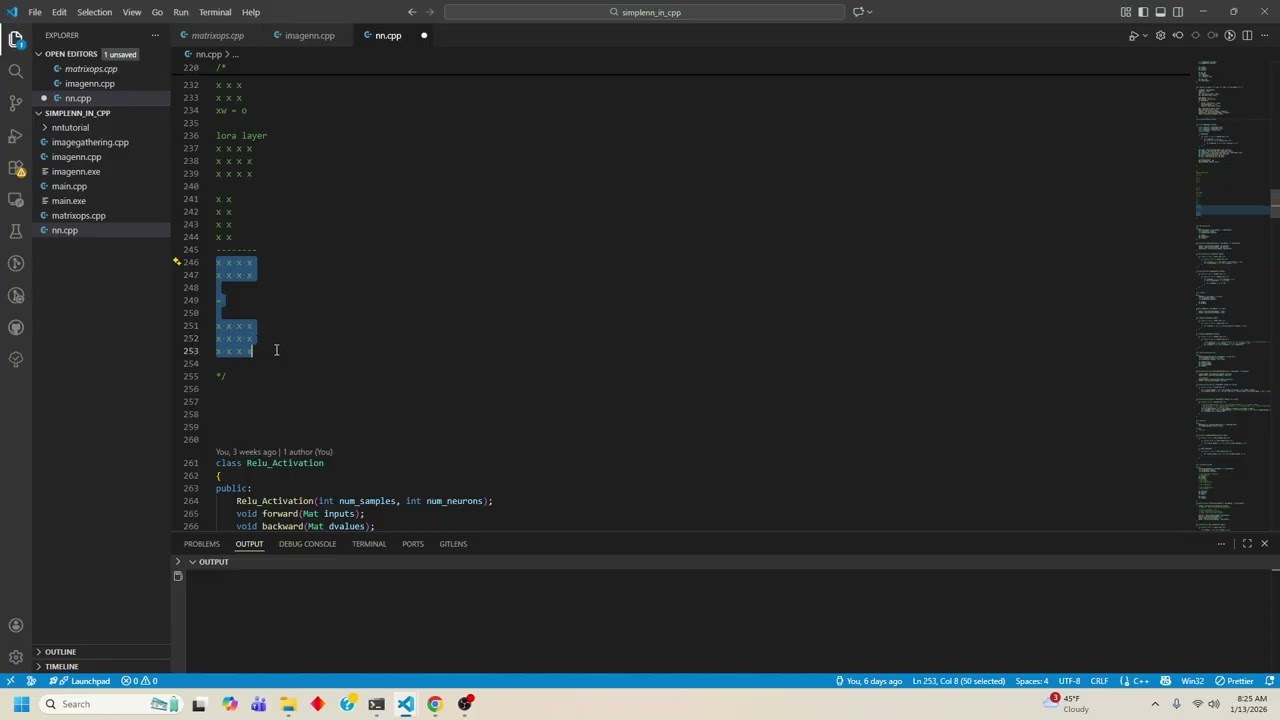Screen dimensions: 1280x720
Task: Switch to the TERMINAL panel tab
Action: 369,544
